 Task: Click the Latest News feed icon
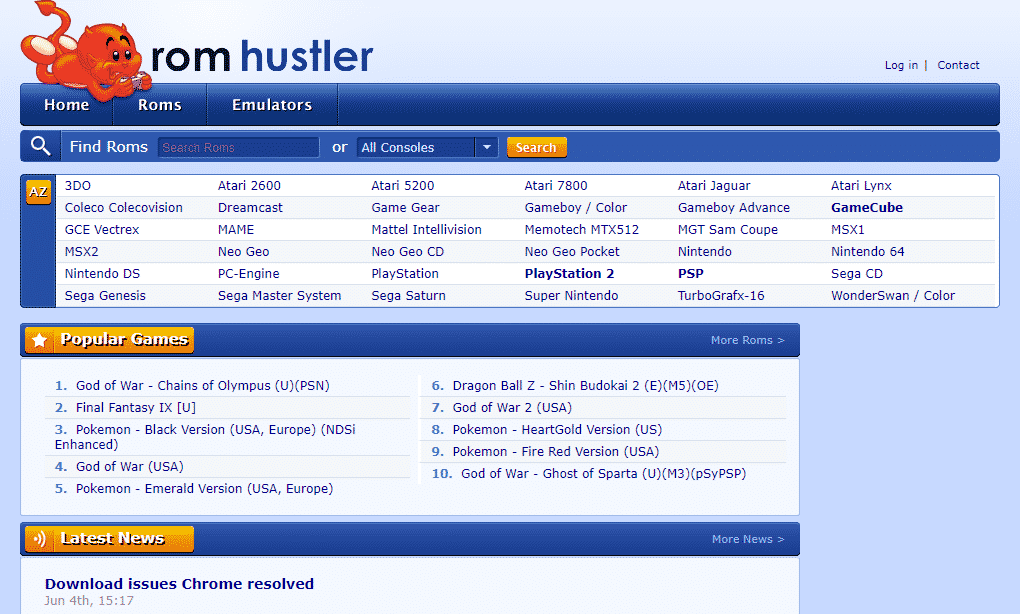point(40,539)
